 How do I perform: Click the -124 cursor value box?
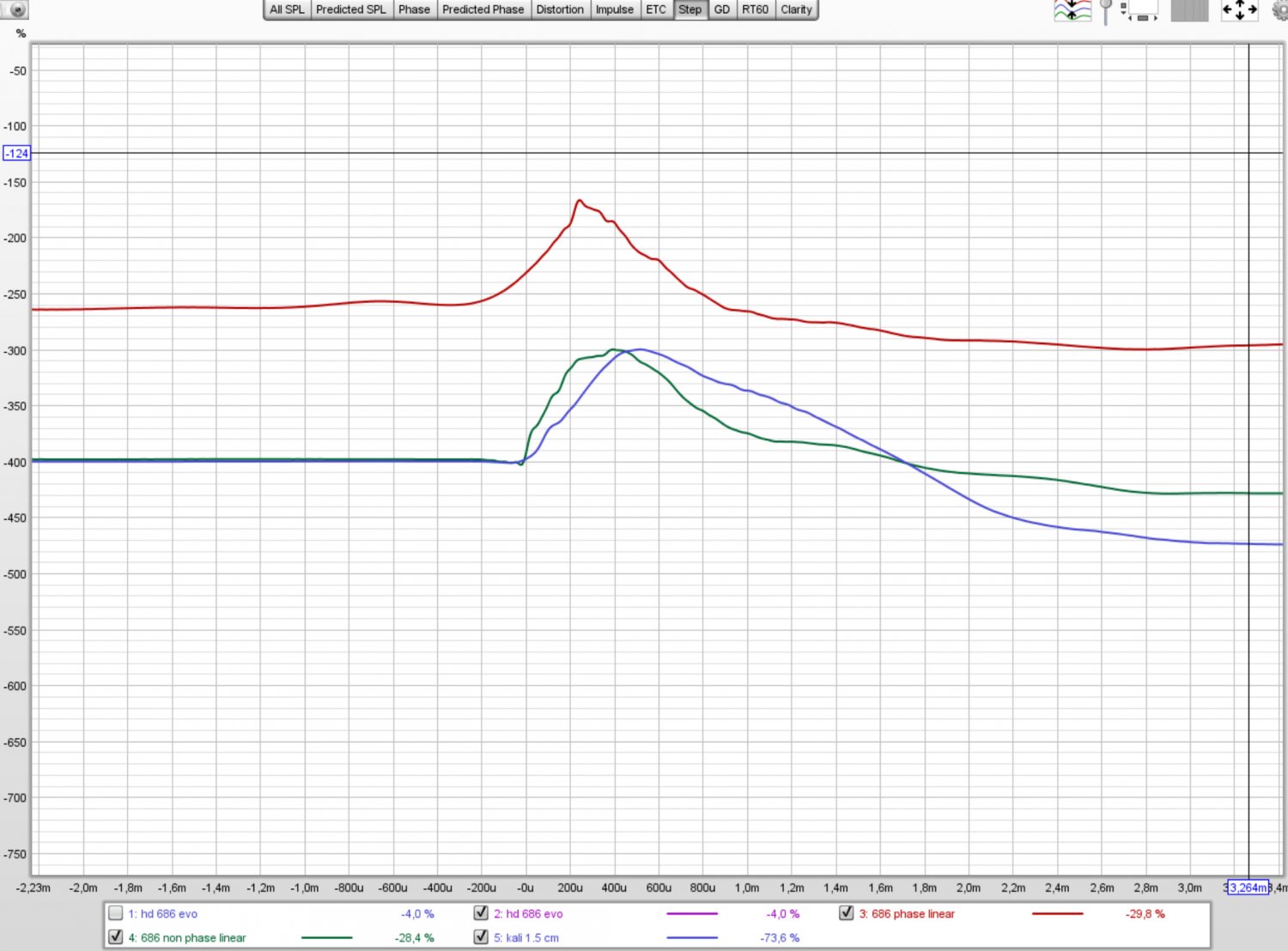(x=17, y=154)
